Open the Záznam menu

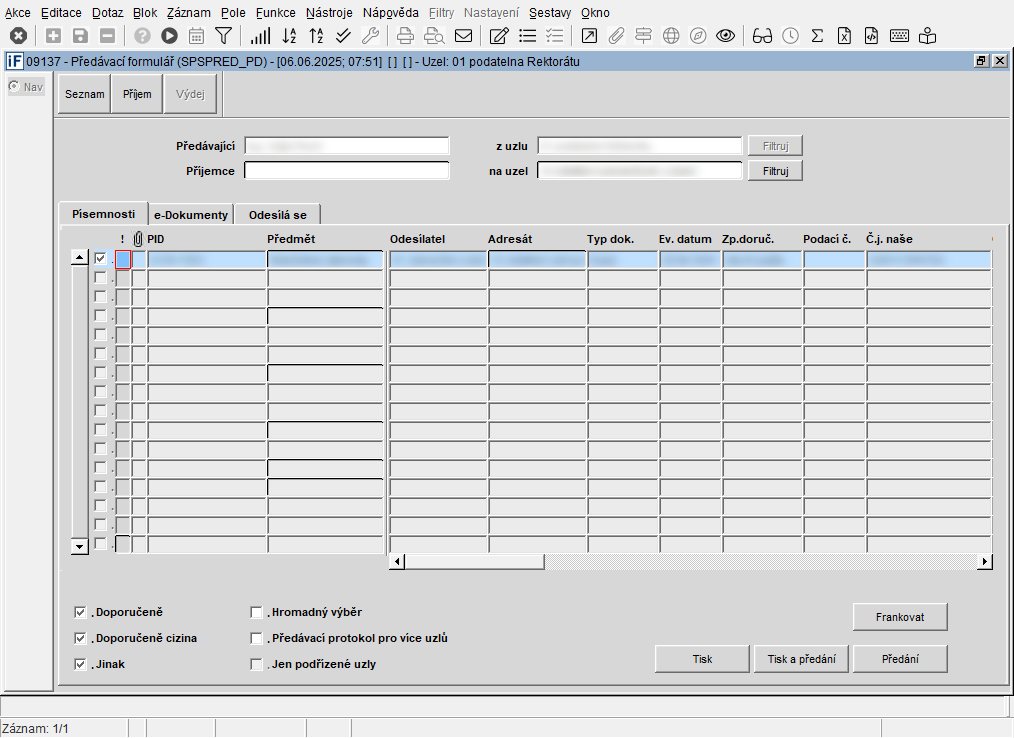coord(188,13)
